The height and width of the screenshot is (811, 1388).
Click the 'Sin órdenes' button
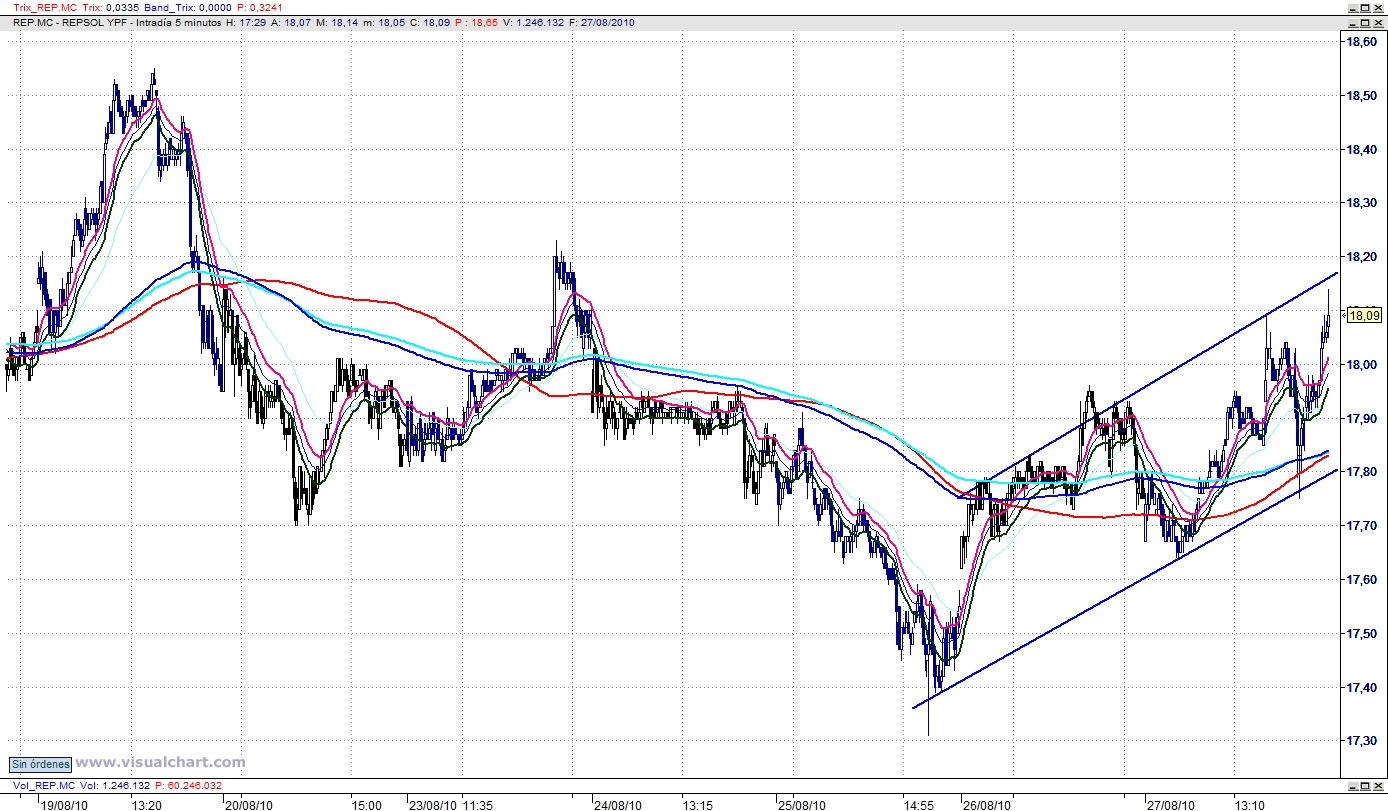(41, 764)
